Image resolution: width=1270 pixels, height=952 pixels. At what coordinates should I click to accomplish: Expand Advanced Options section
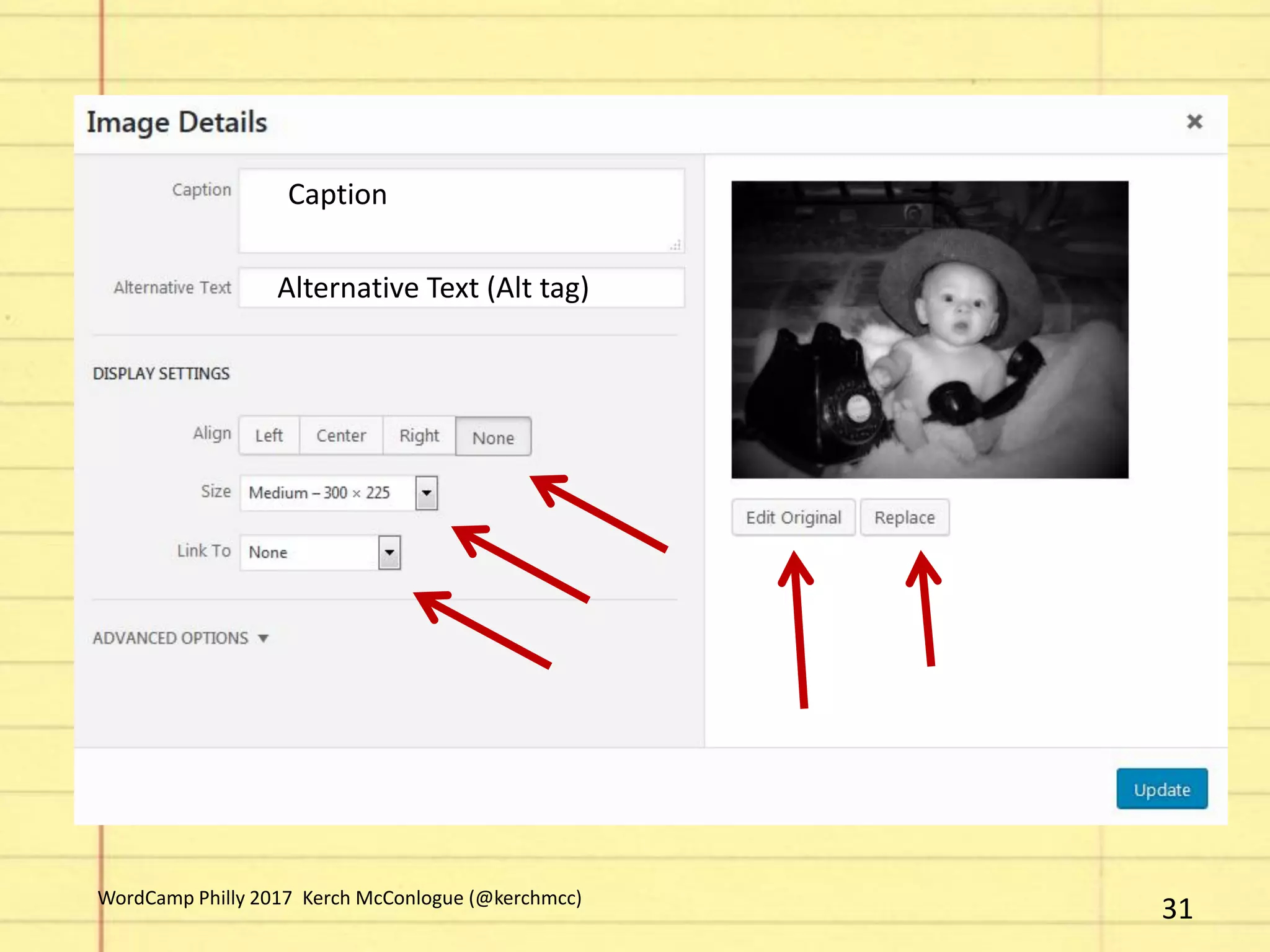pos(171,638)
